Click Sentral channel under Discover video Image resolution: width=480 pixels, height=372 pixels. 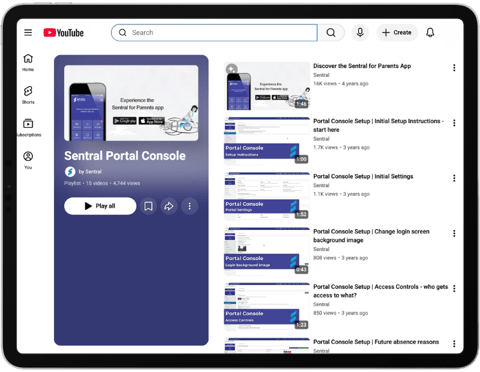tap(321, 75)
